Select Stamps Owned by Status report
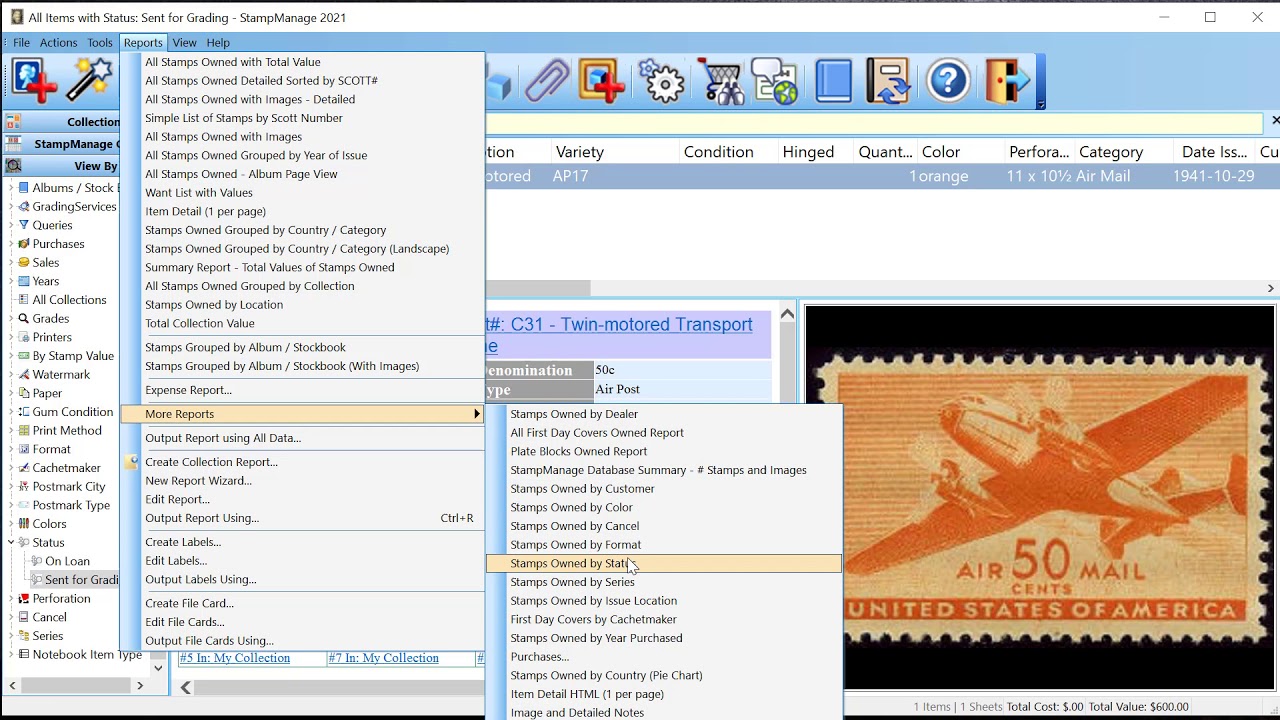This screenshot has height=720, width=1280. coord(664,564)
